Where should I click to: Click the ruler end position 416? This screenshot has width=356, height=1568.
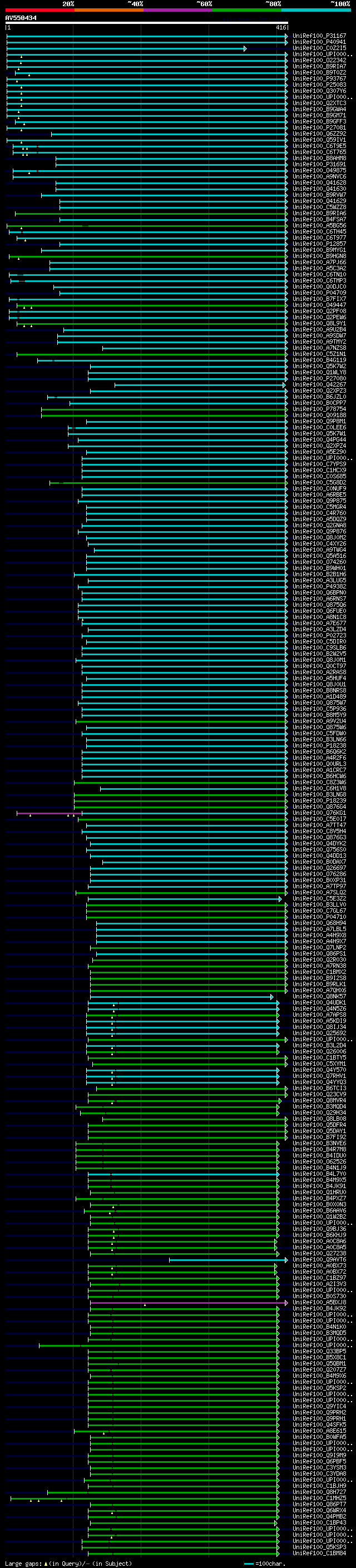(280, 27)
